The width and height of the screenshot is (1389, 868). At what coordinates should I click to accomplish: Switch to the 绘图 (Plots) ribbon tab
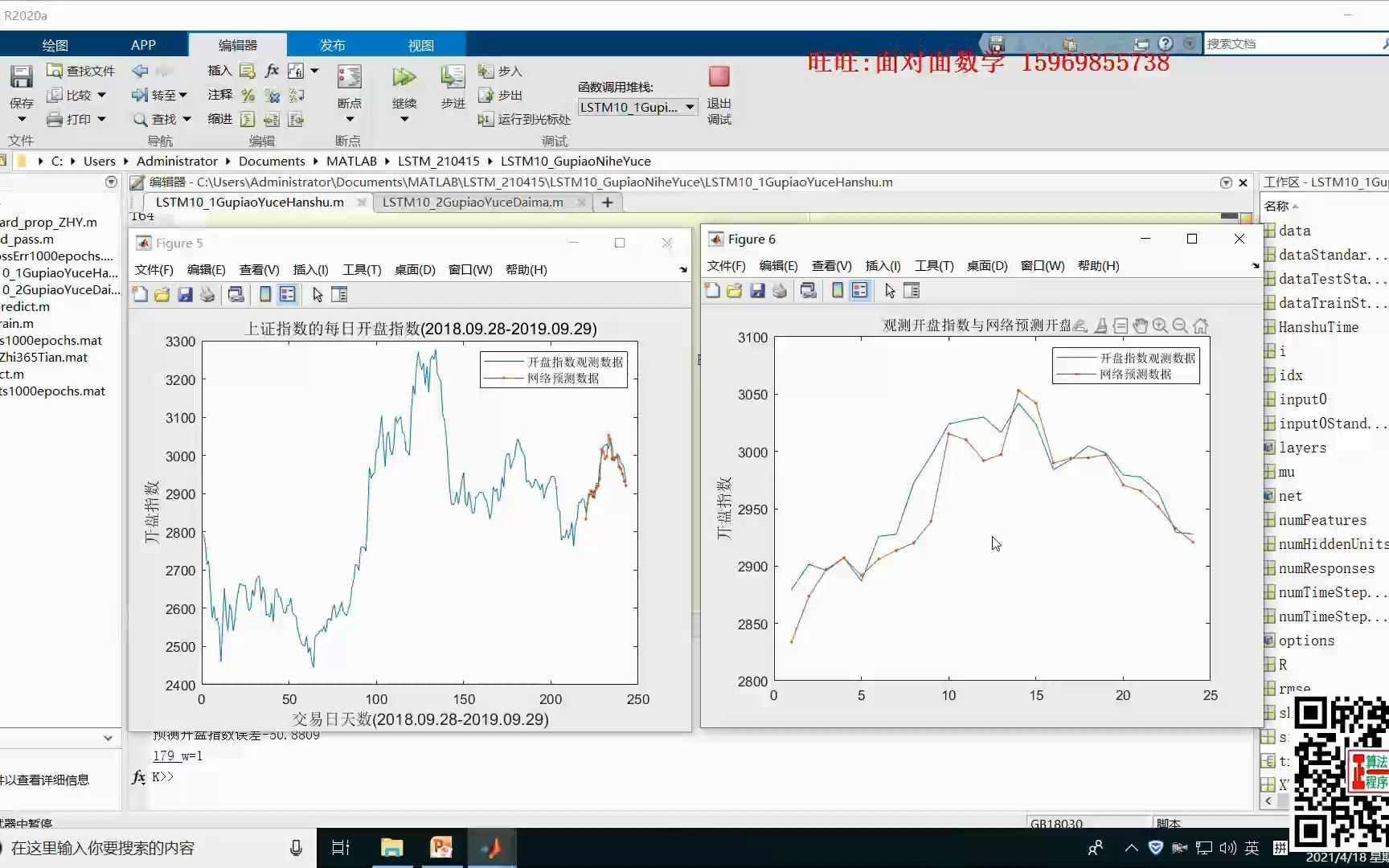coord(55,45)
